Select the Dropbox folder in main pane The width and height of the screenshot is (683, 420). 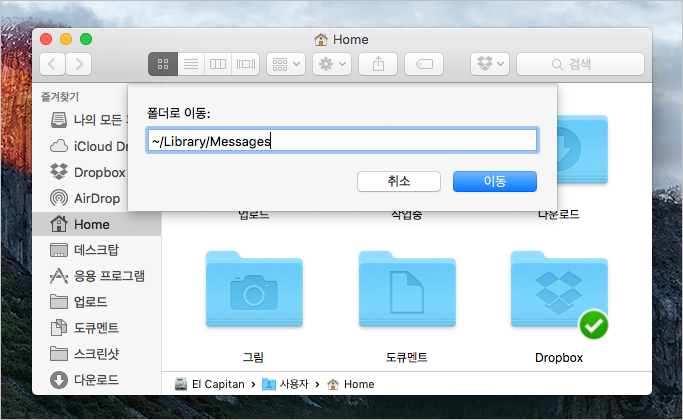[x=559, y=289]
